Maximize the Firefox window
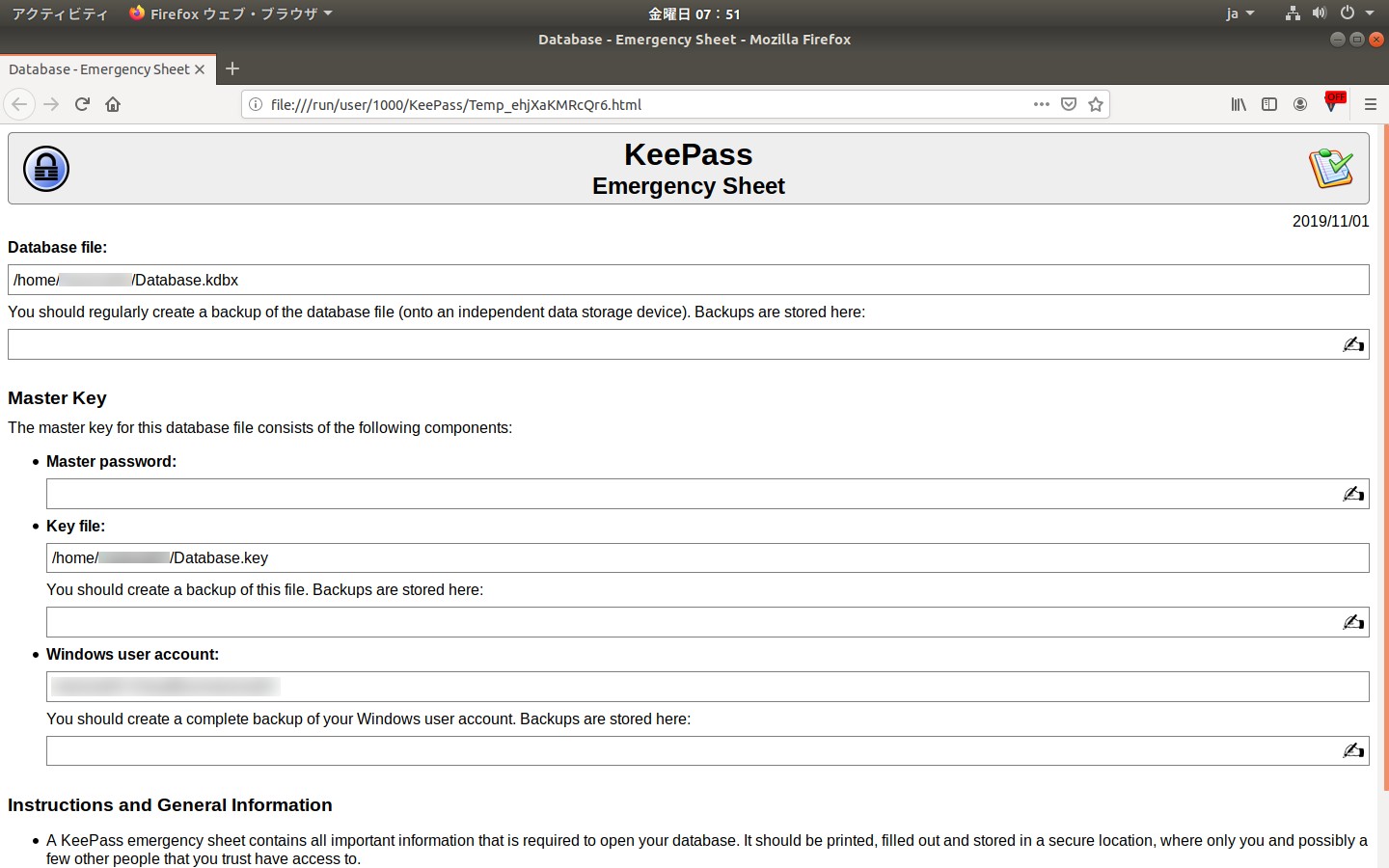 coord(1357,40)
